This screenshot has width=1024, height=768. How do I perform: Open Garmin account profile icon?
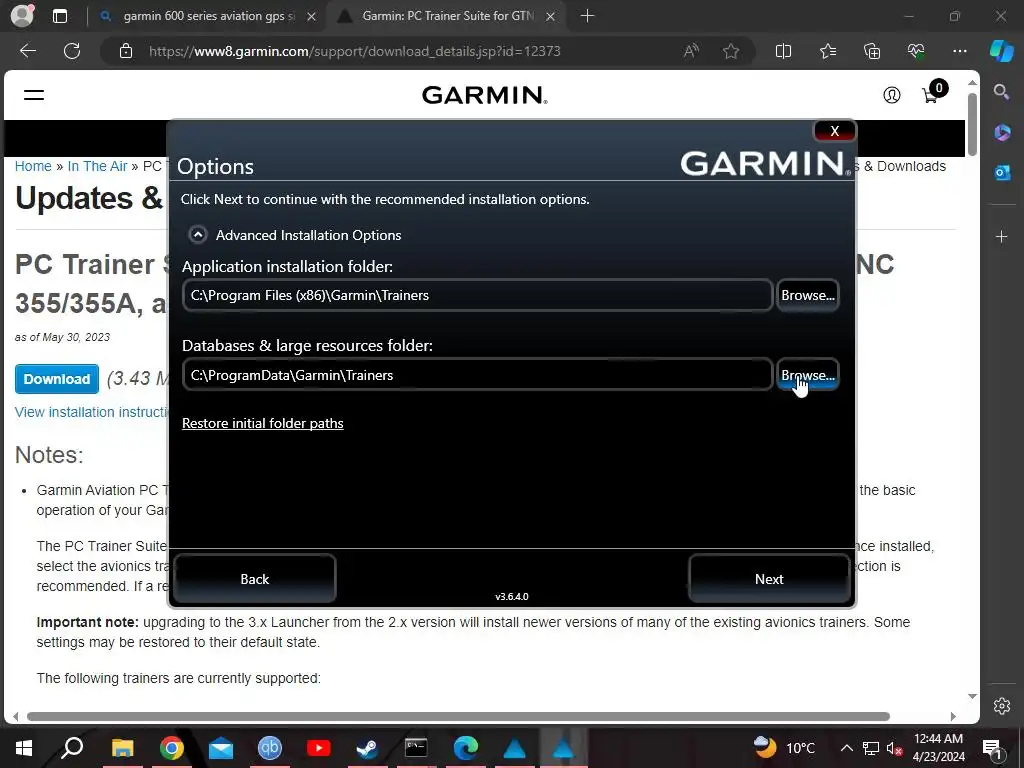[x=891, y=95]
